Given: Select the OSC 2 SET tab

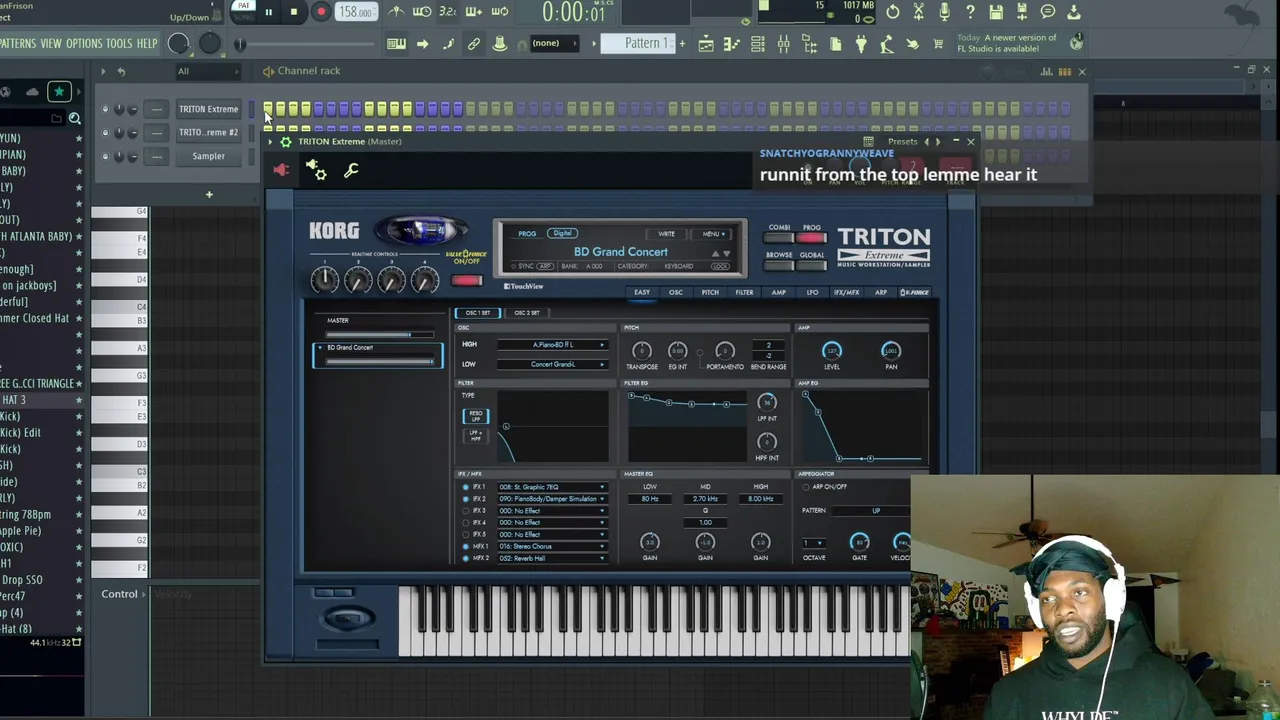Looking at the screenshot, I should coord(527,313).
